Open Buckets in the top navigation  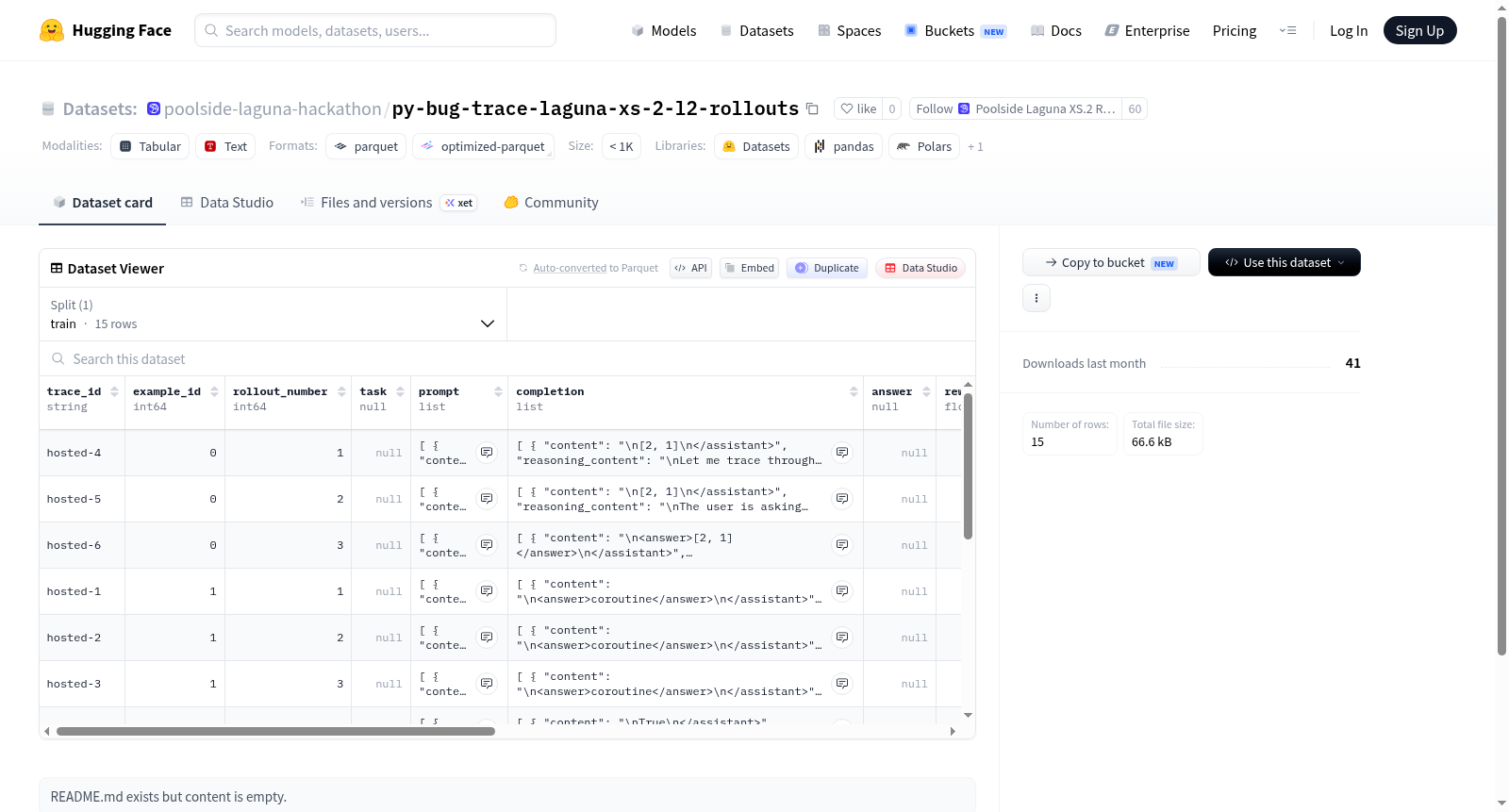click(955, 30)
